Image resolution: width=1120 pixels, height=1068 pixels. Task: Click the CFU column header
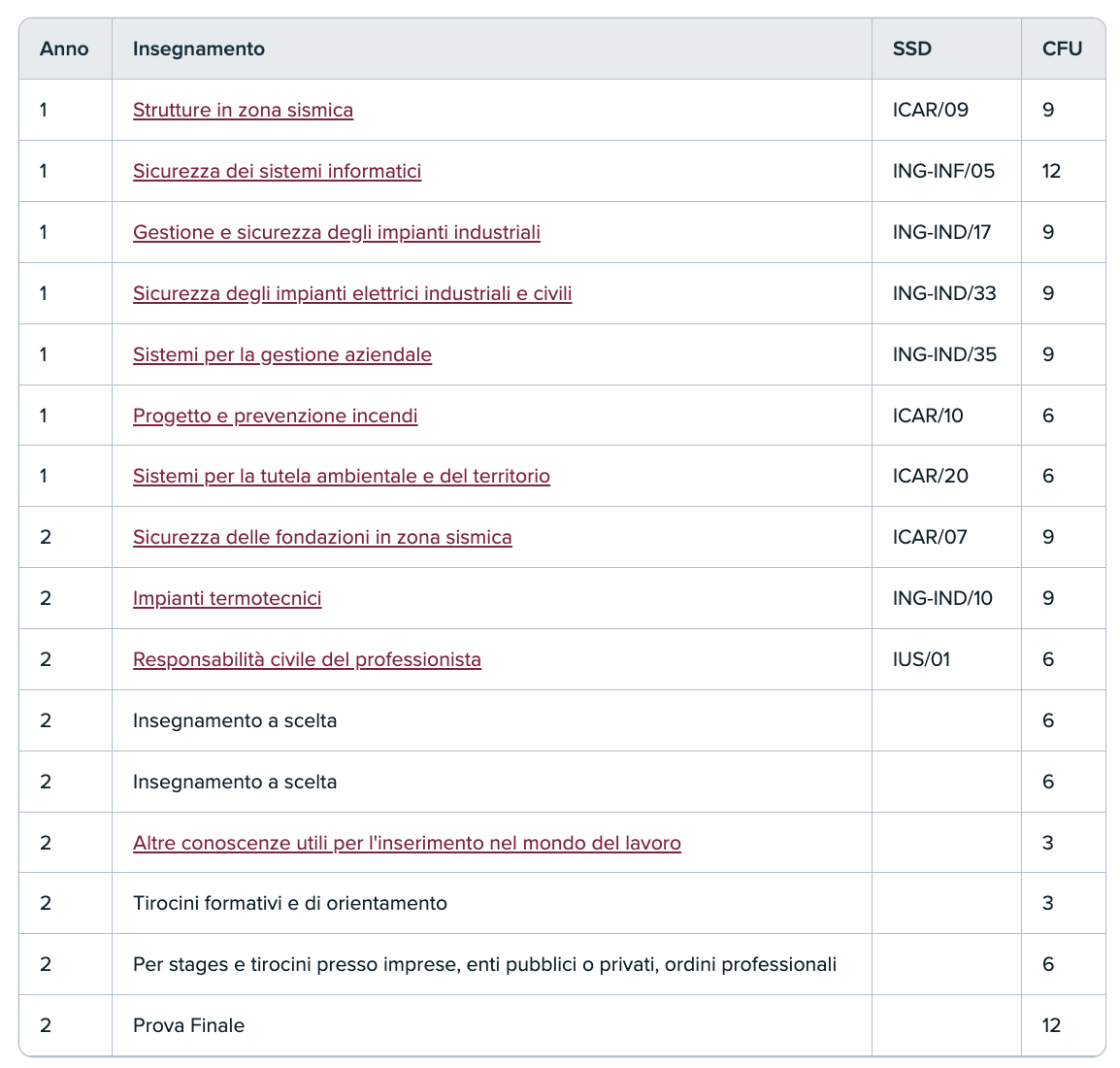[x=1062, y=49]
